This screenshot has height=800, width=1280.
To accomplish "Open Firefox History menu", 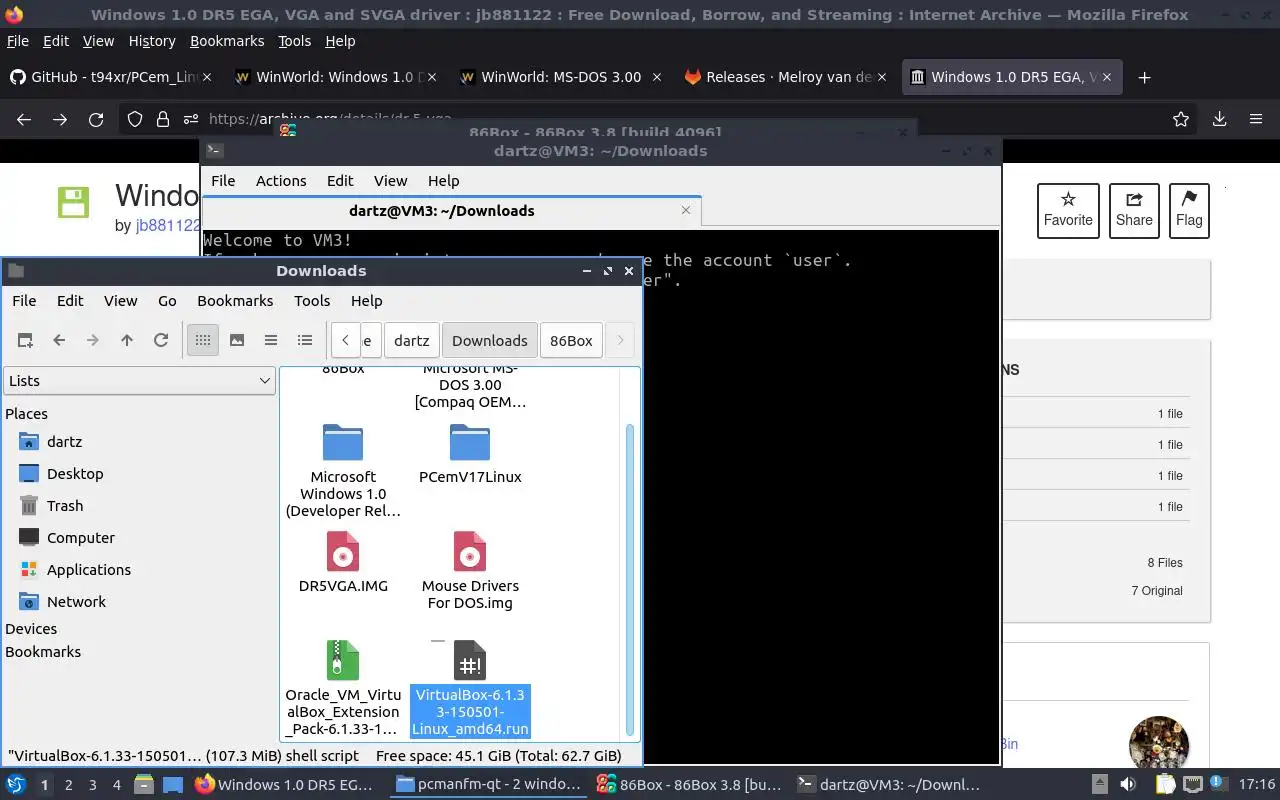I will (152, 41).
